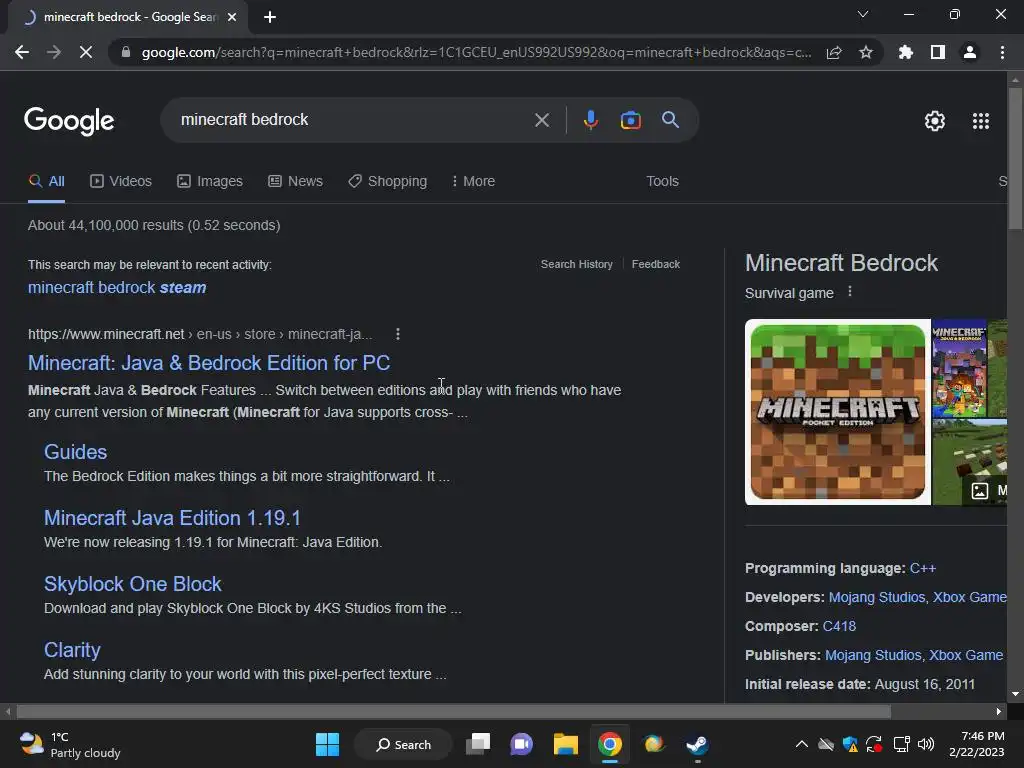The height and width of the screenshot is (768, 1024).
Task: Open Task View on the taskbar
Action: point(478,744)
